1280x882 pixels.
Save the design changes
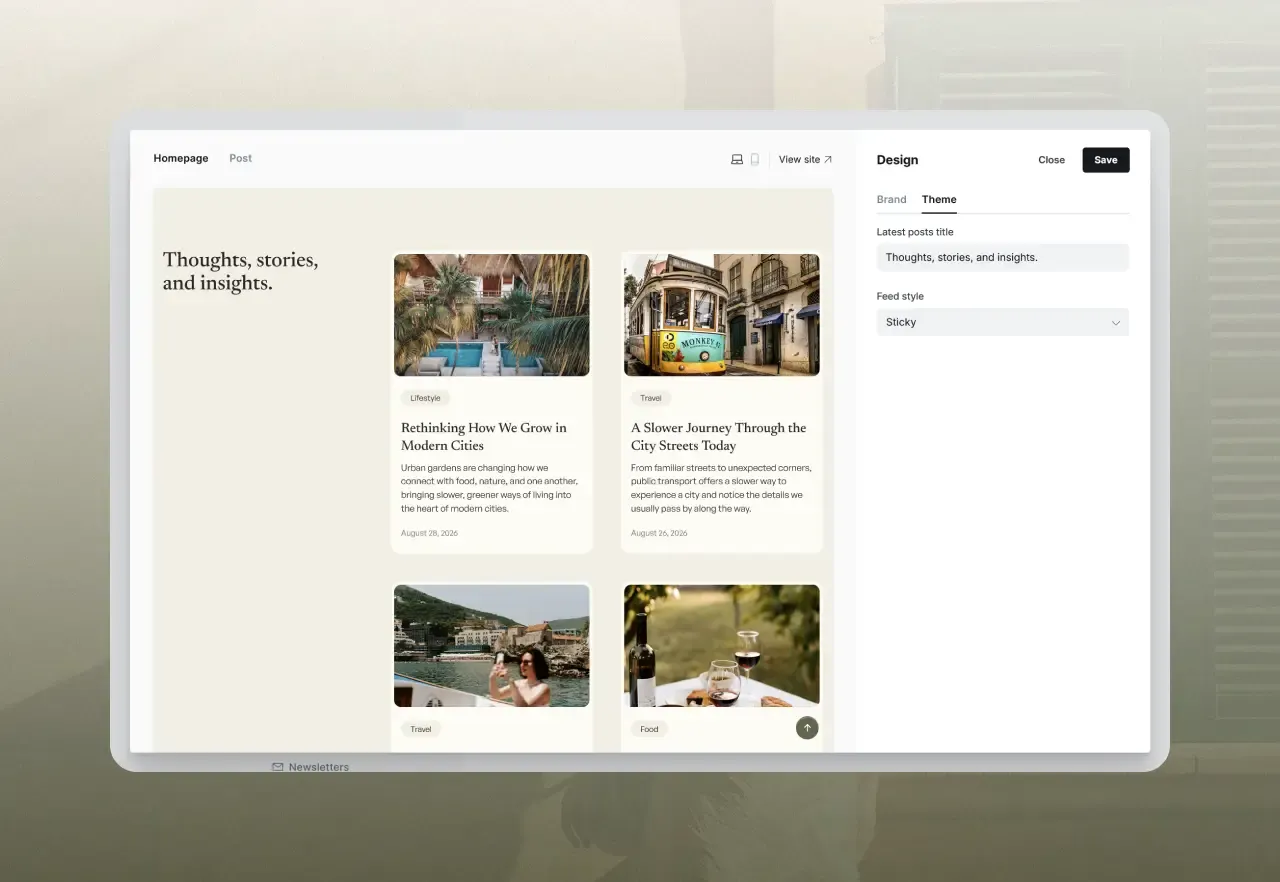(x=1106, y=160)
